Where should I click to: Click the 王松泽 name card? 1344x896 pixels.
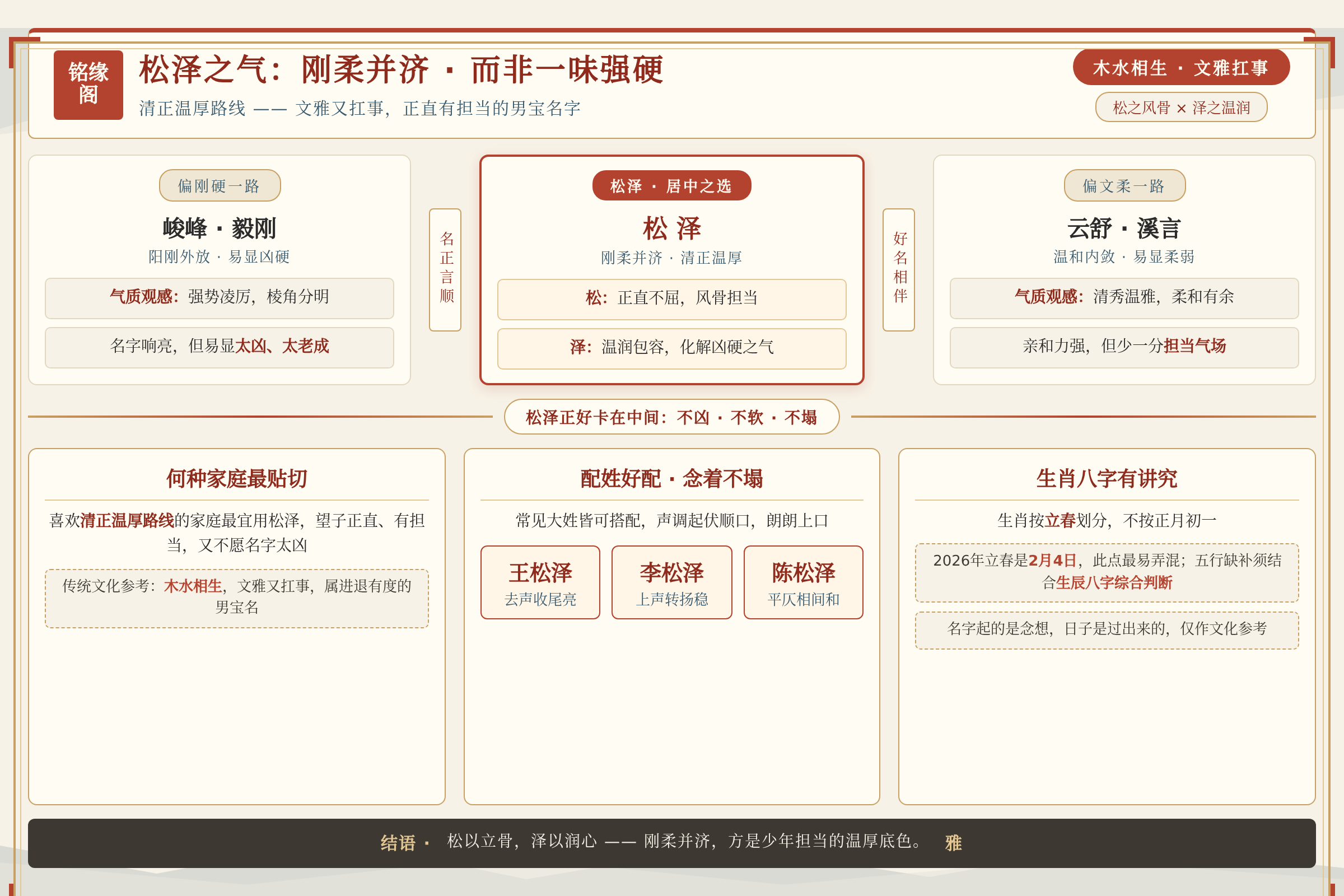[540, 582]
